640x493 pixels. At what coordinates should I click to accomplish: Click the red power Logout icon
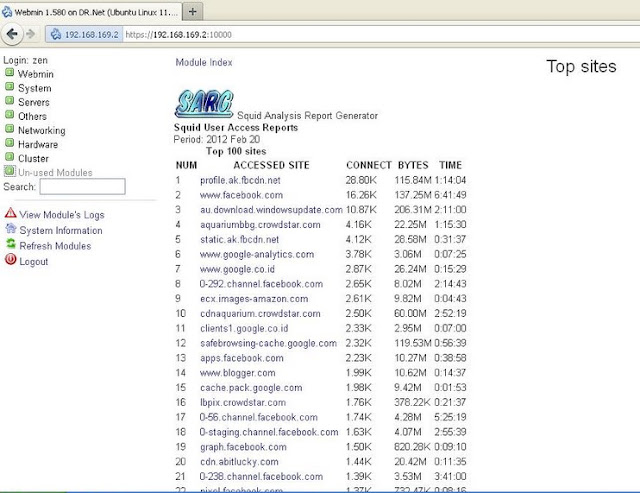(x=11, y=260)
